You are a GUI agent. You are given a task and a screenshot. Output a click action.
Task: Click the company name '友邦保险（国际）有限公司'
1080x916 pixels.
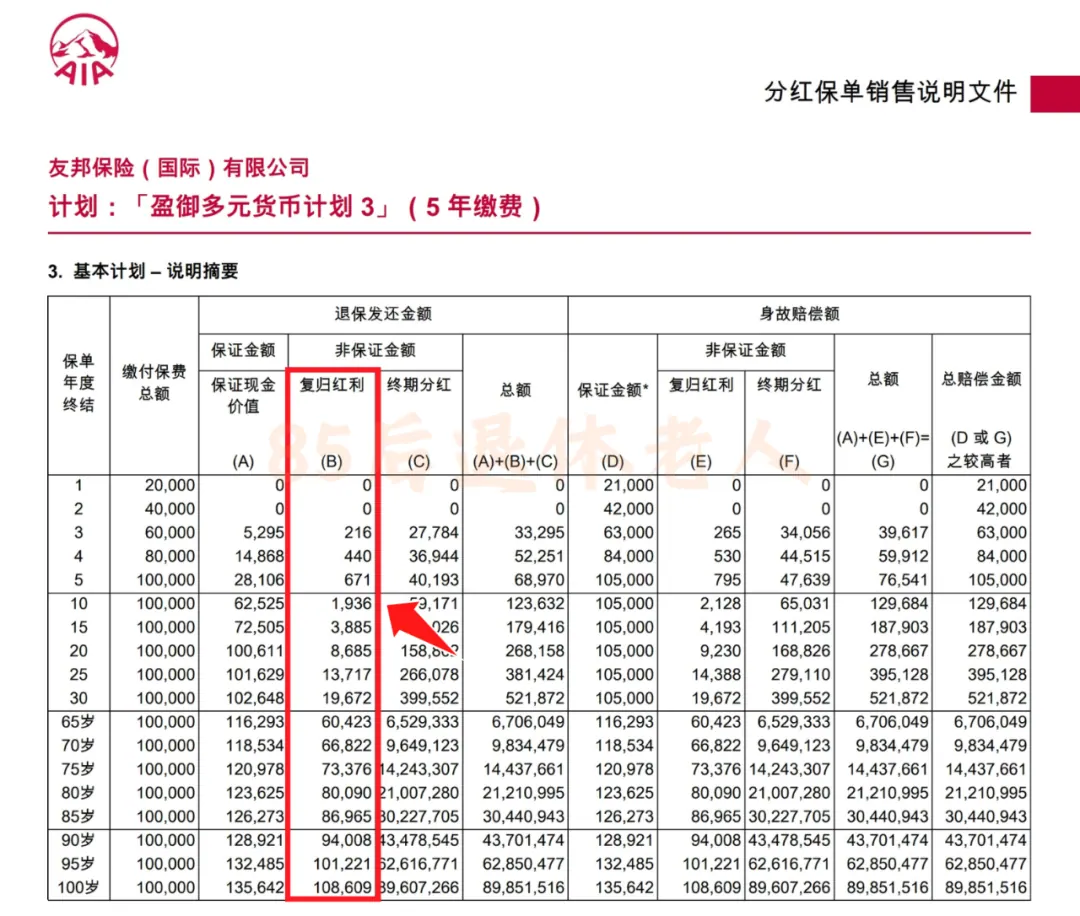point(178,167)
